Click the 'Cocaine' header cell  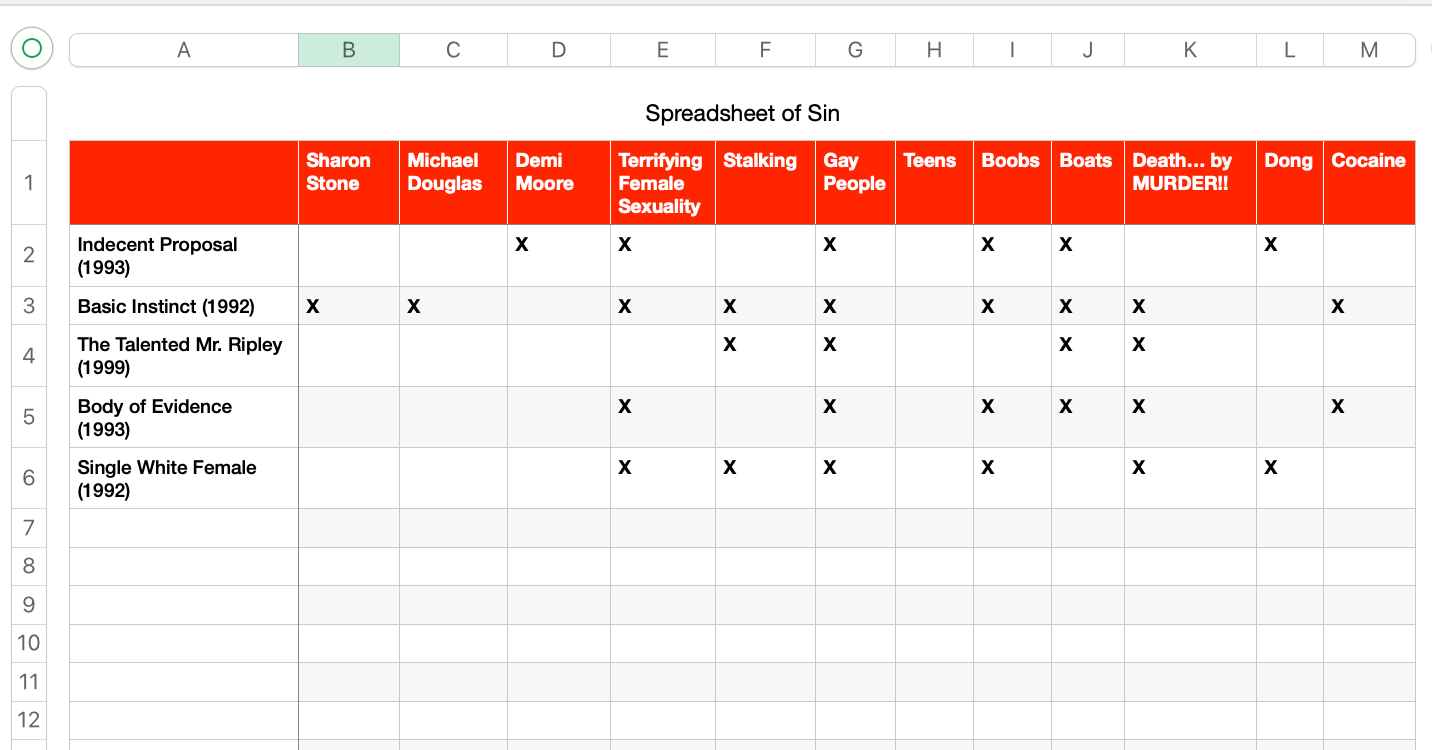click(1369, 182)
